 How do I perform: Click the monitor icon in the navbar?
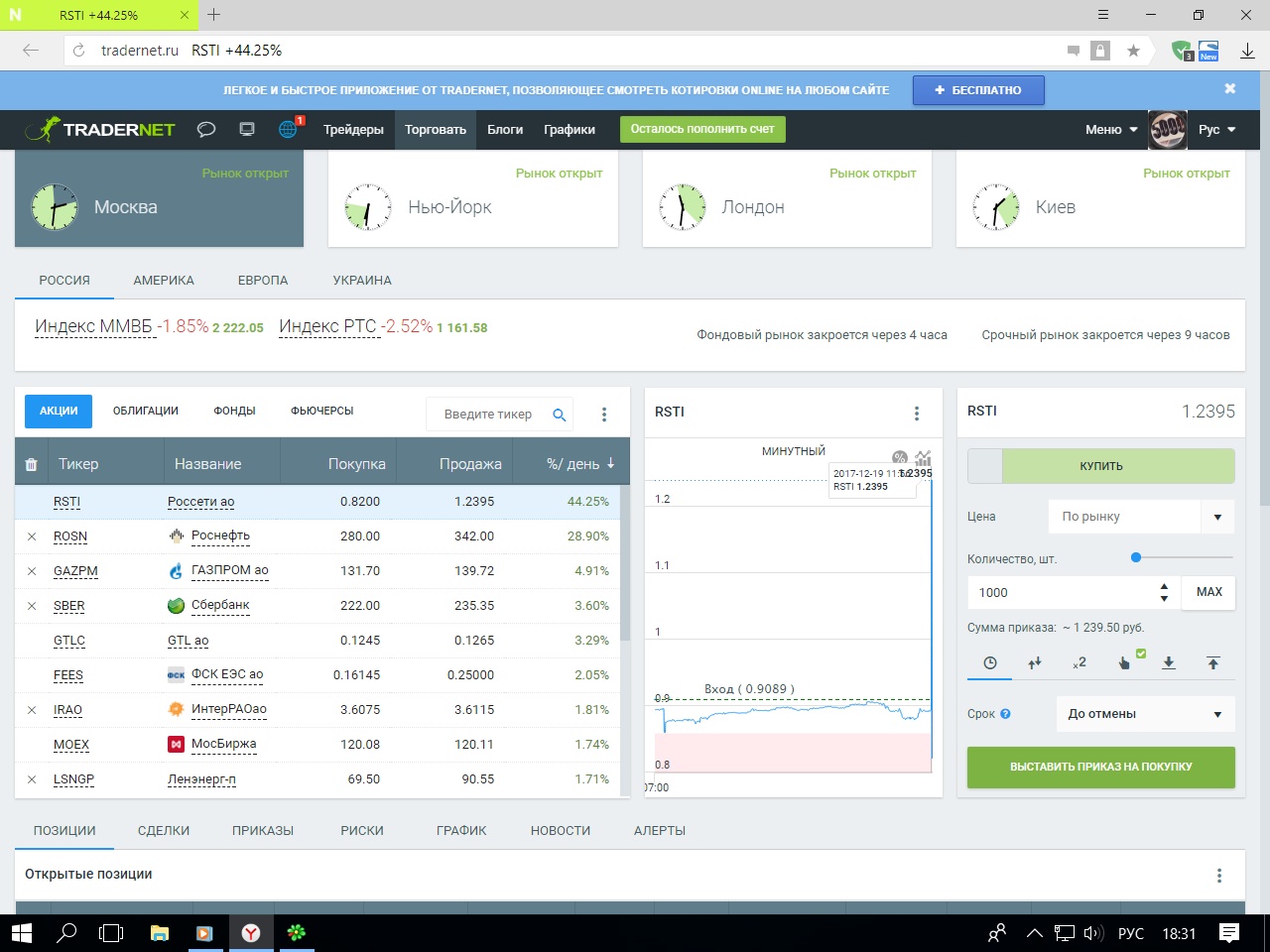tap(247, 129)
